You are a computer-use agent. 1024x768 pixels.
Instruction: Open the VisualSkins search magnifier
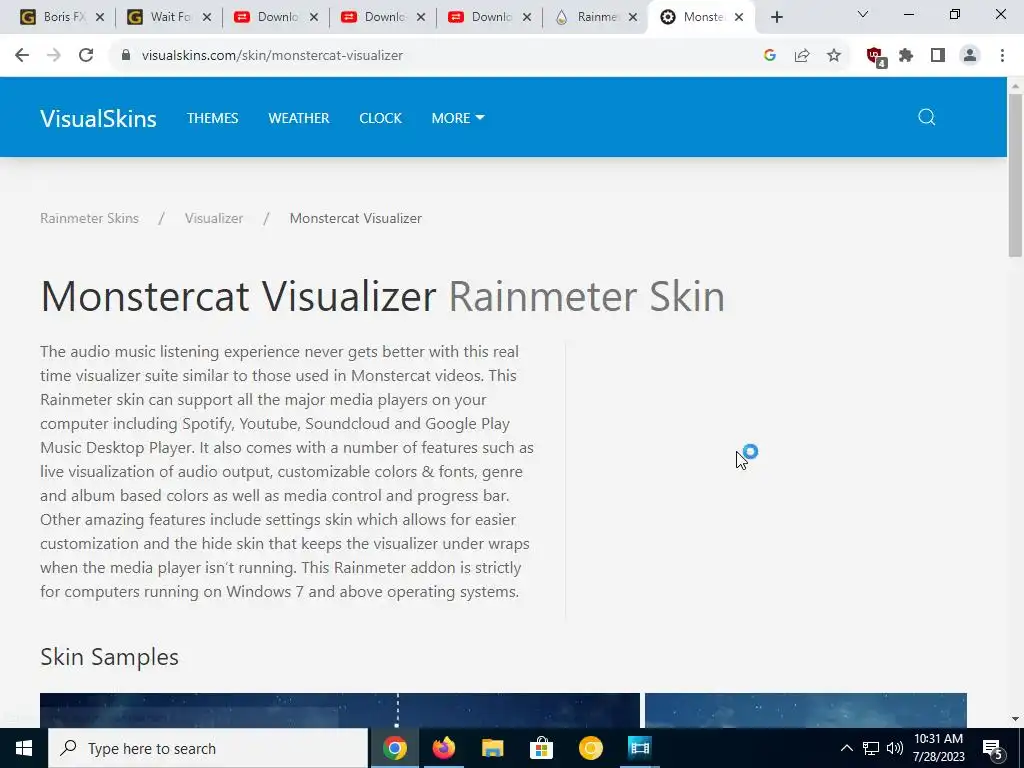tap(927, 118)
